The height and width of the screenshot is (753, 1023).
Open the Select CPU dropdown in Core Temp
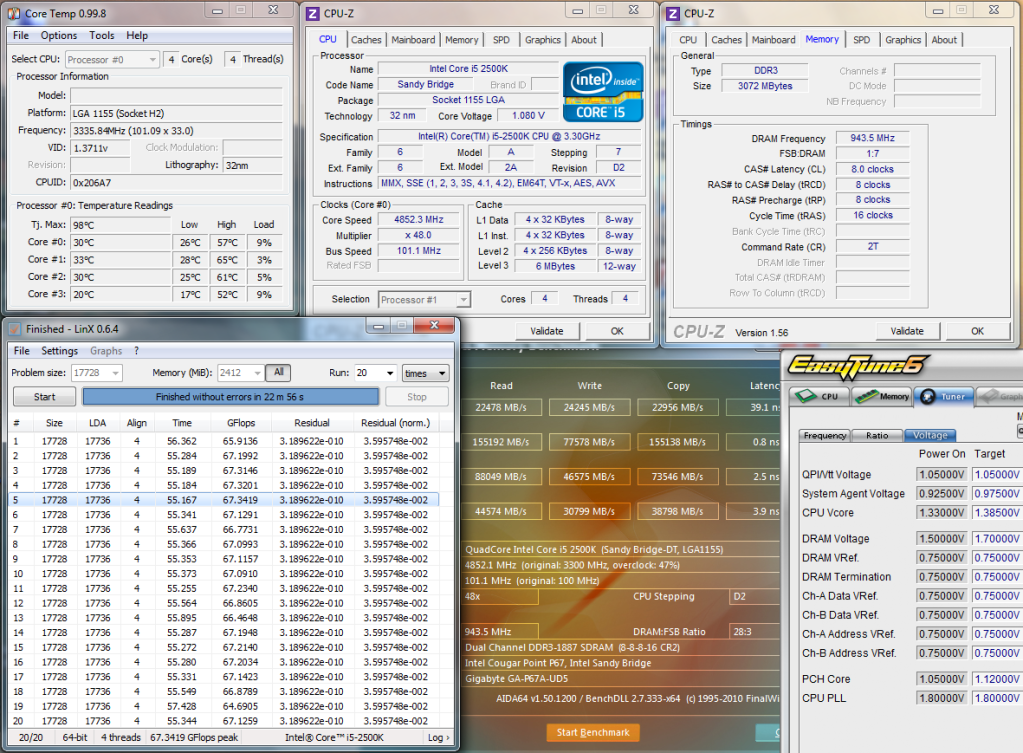tap(112, 59)
